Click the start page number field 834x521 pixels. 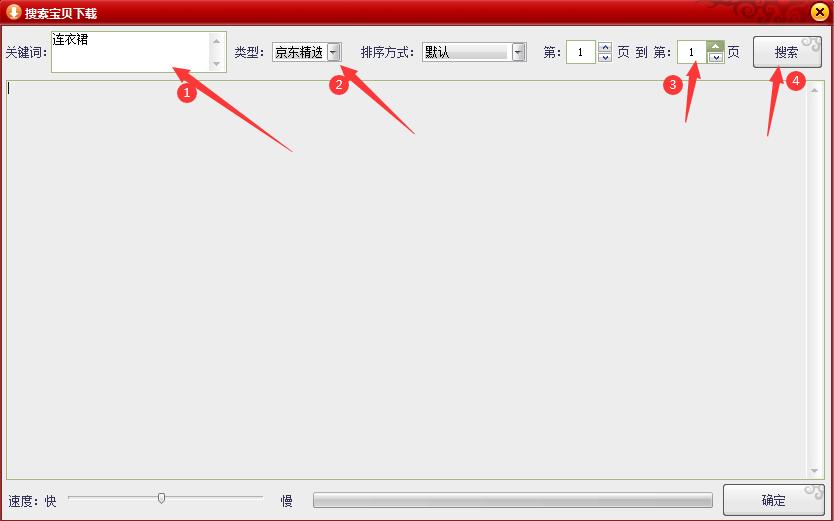580,52
